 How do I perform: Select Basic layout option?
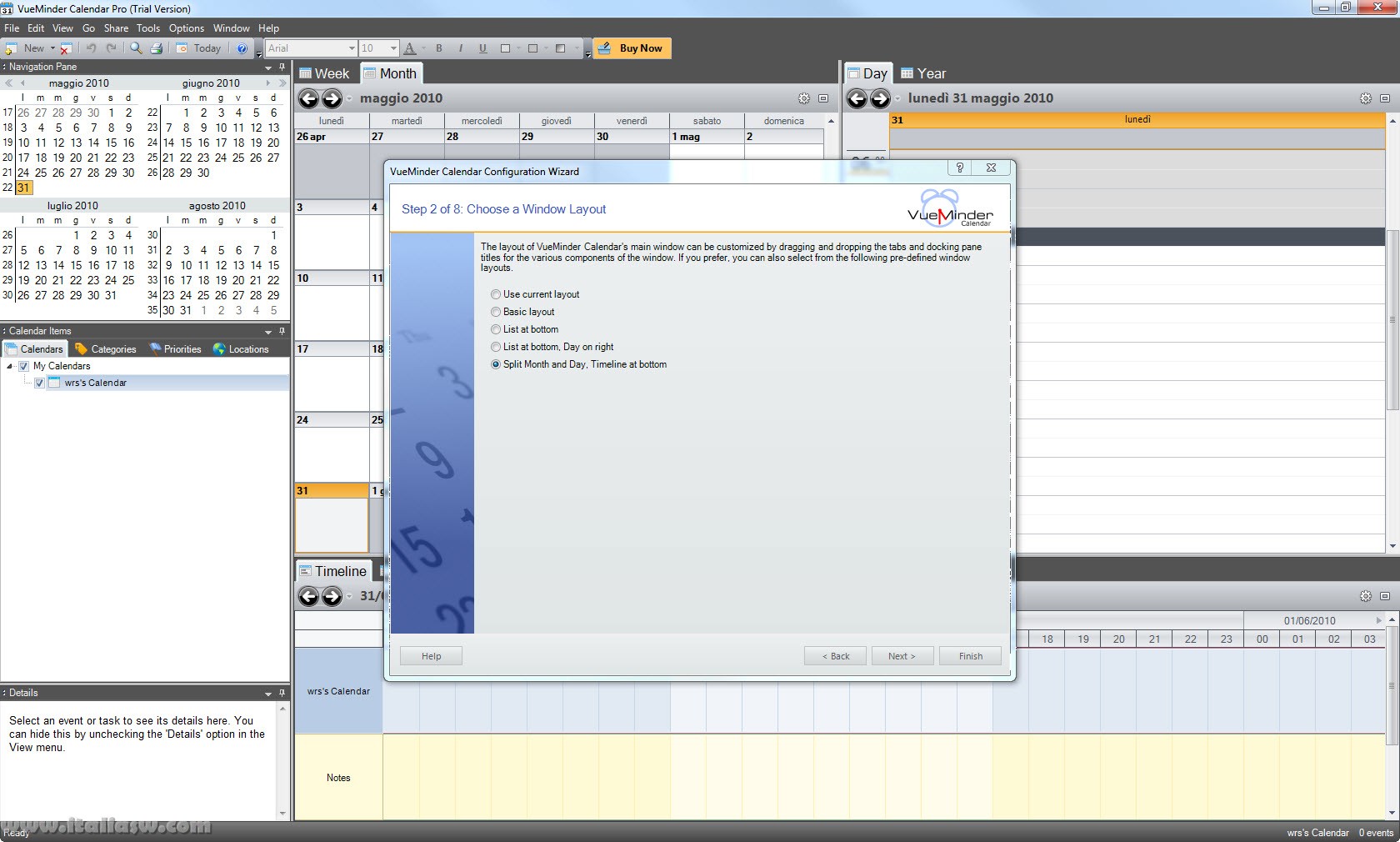[523, 312]
